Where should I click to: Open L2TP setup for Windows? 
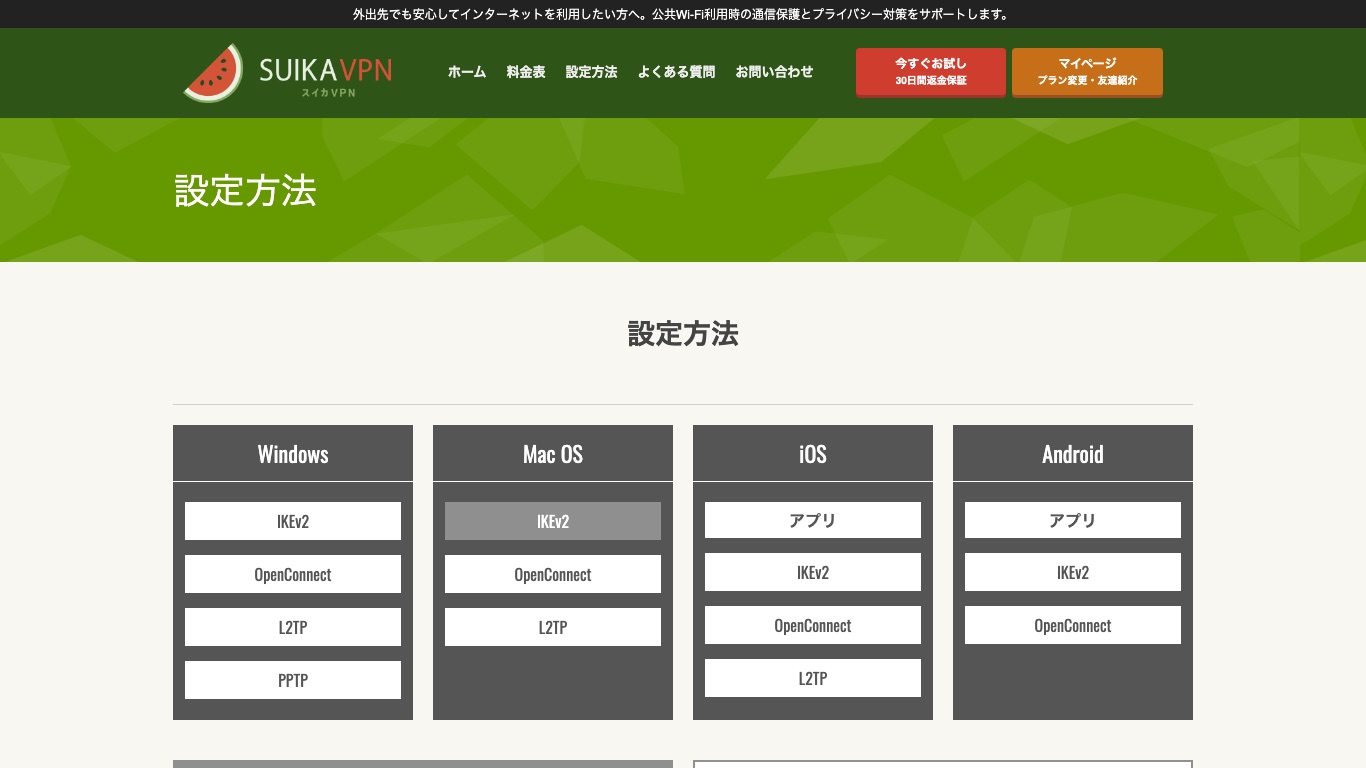293,627
